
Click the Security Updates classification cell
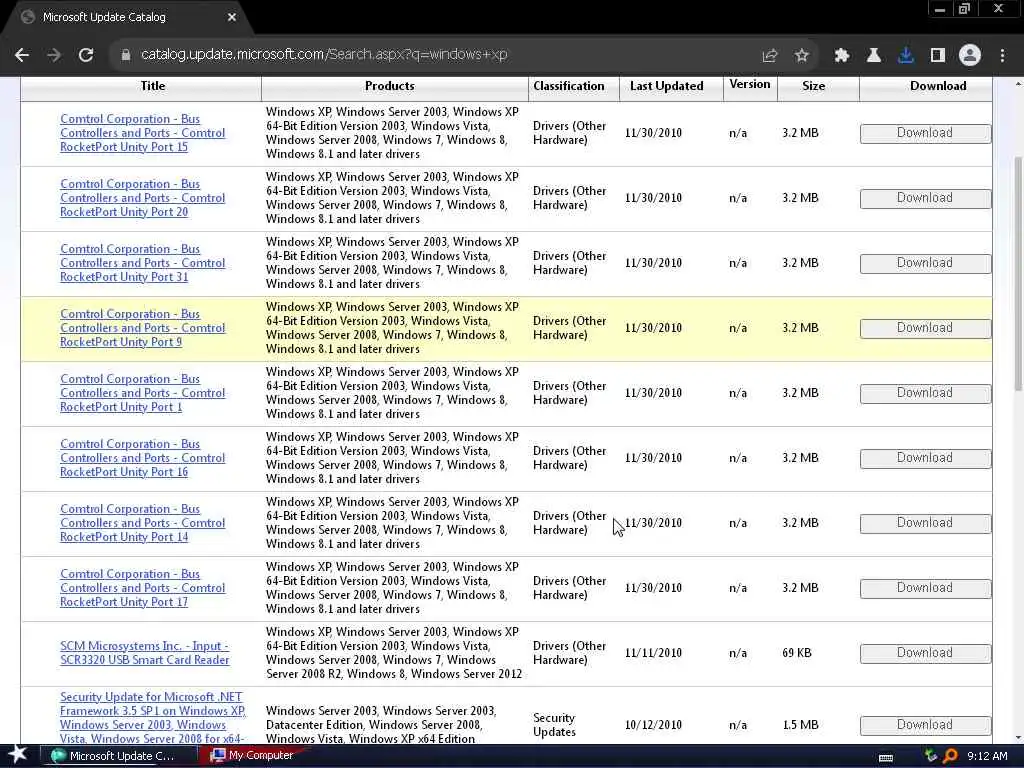(554, 725)
